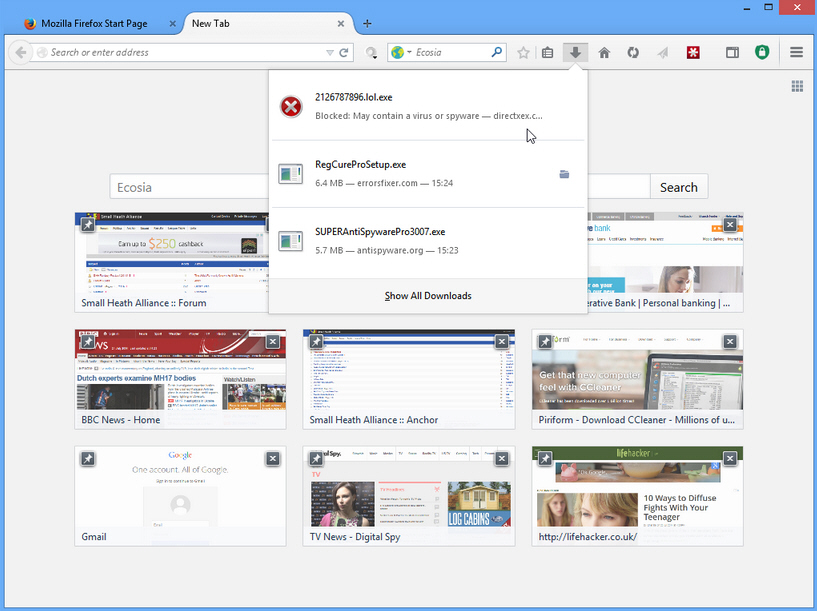Open the lifehacker.co.uk tile
Viewport: 817px width, 611px height.
coord(637,496)
